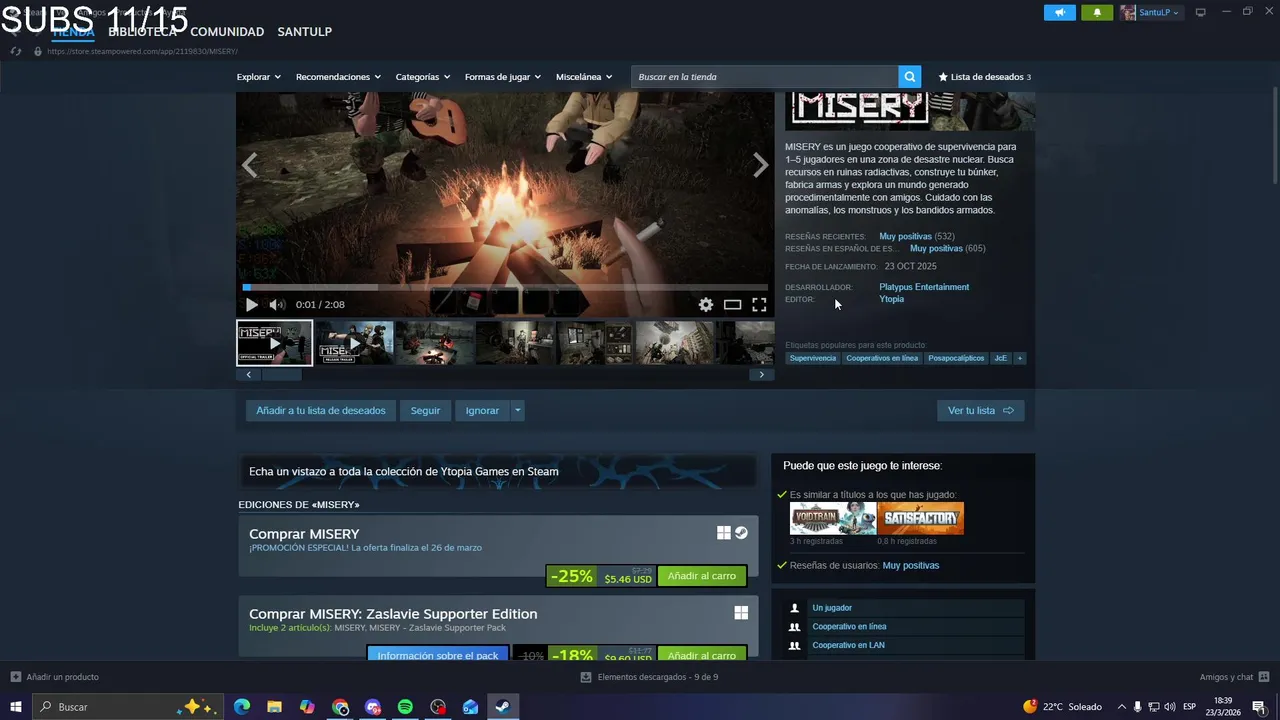
Task: Open the SANTULP profile tab
Action: click(305, 32)
